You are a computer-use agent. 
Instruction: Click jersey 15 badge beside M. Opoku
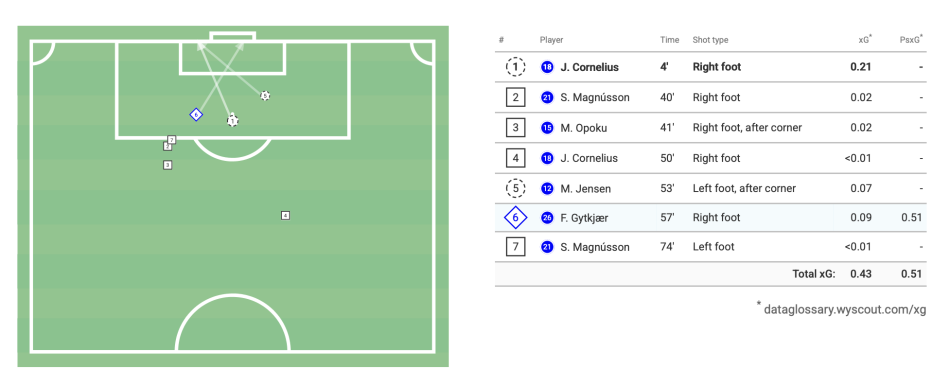click(546, 128)
